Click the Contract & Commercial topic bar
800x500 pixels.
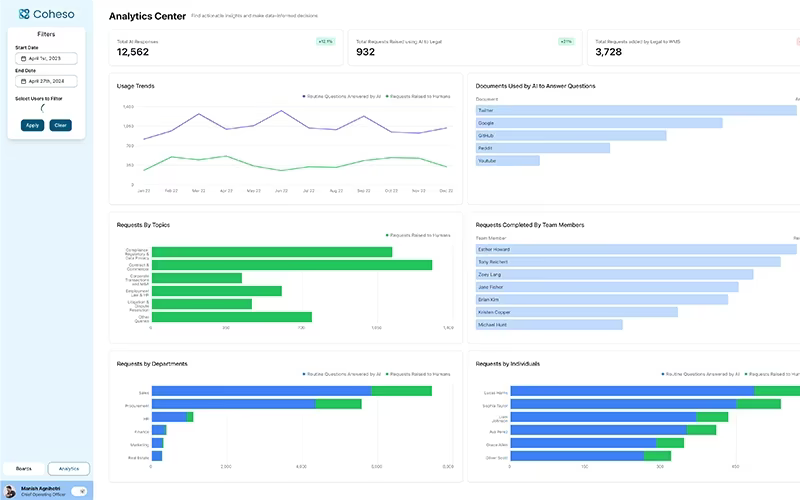[292, 265]
